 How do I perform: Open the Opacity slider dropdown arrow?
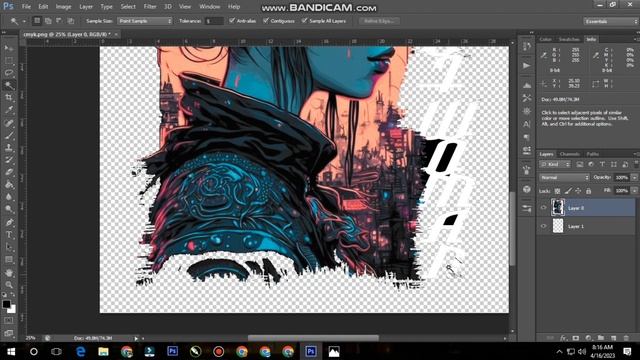pos(634,178)
